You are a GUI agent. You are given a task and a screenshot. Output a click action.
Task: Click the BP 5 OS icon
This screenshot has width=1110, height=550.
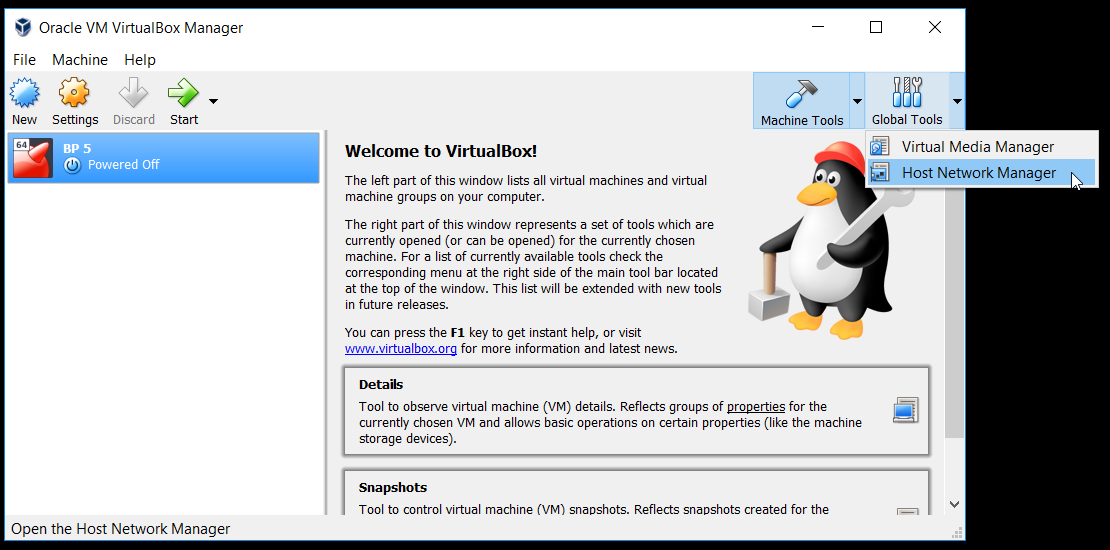pos(33,157)
